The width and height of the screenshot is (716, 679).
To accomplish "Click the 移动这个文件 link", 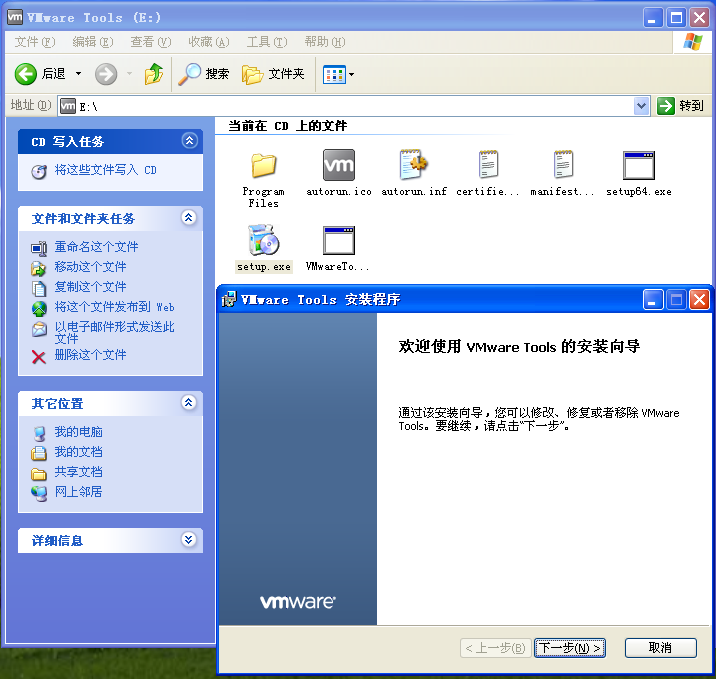I will pyautogui.click(x=90, y=267).
